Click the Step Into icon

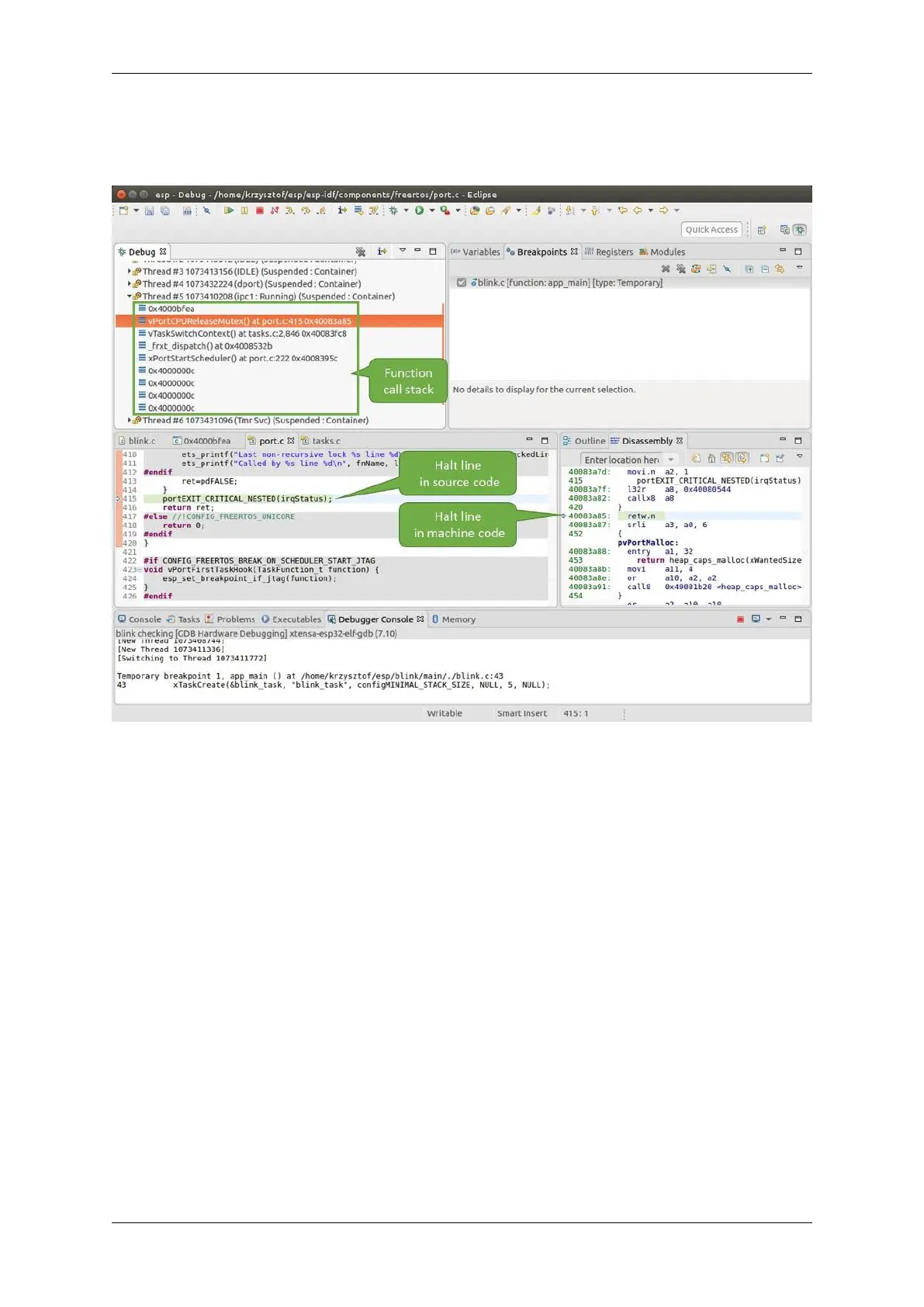[x=289, y=210]
